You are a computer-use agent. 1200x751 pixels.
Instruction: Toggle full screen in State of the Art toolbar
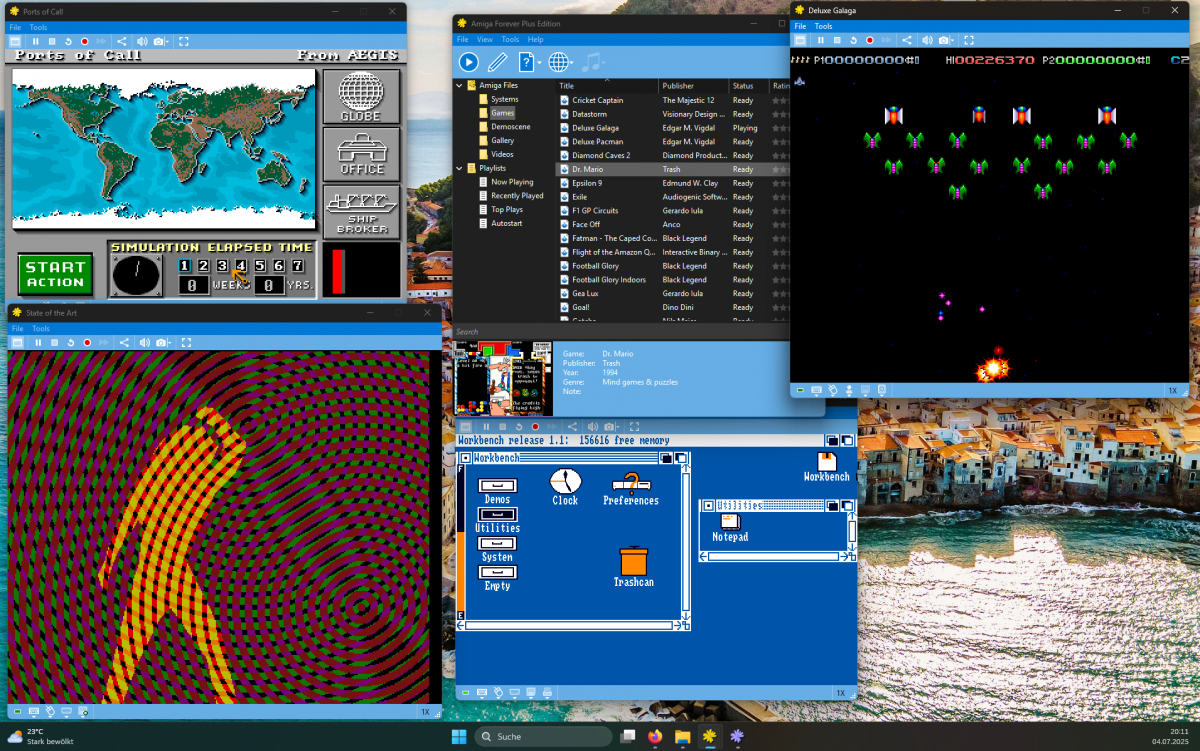186,343
